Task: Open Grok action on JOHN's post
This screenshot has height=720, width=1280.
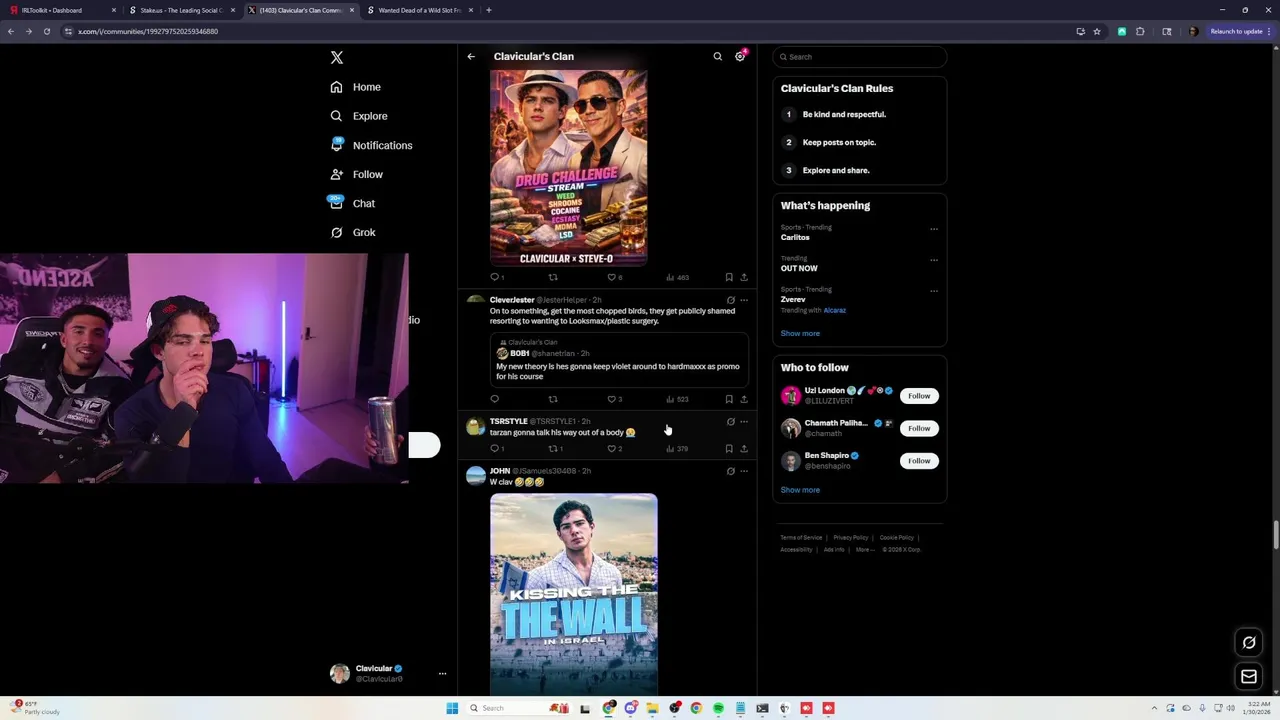Action: click(x=730, y=471)
